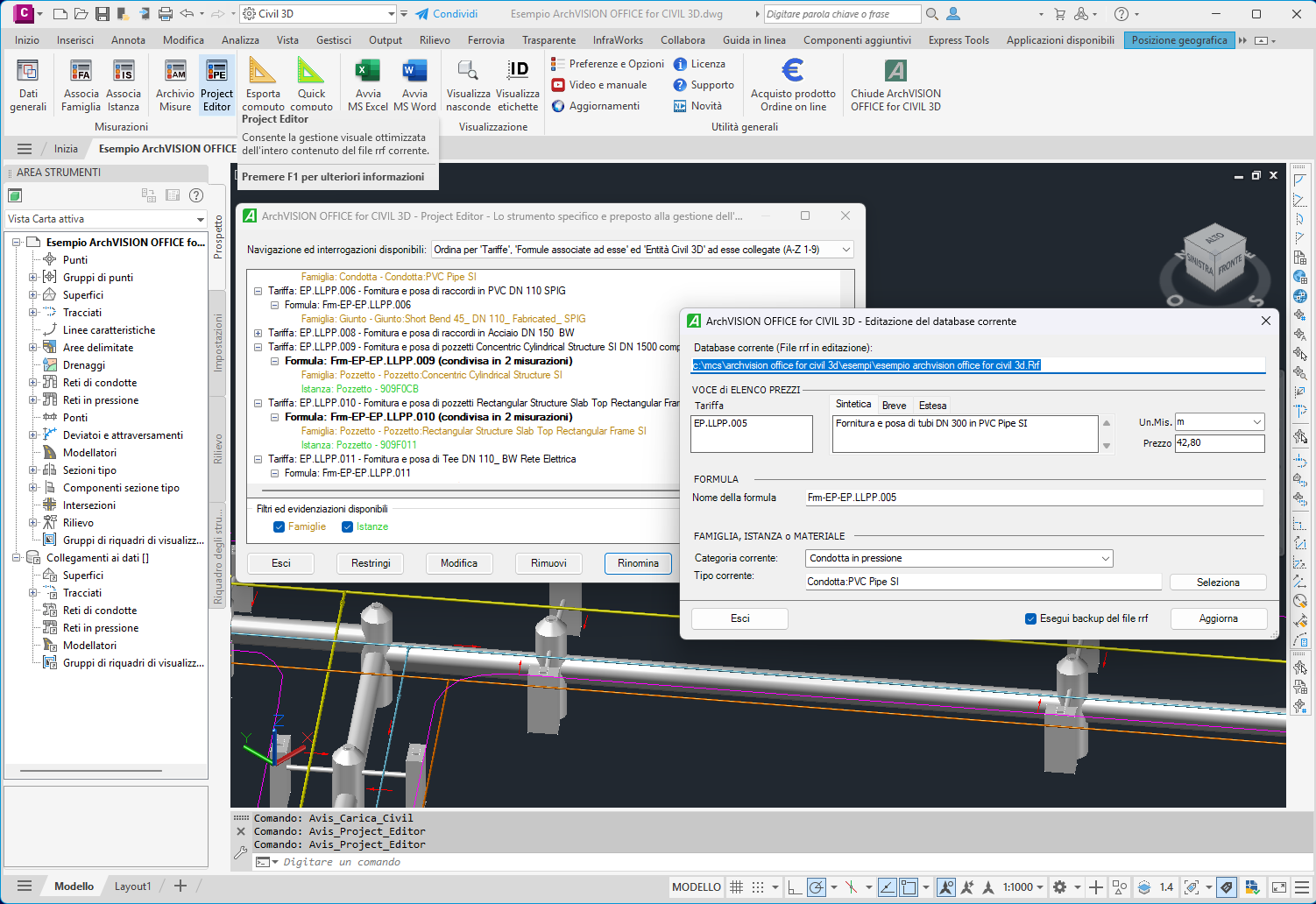
Task: Click the Save icon in quick access toolbar
Action: pyautogui.click(x=103, y=14)
